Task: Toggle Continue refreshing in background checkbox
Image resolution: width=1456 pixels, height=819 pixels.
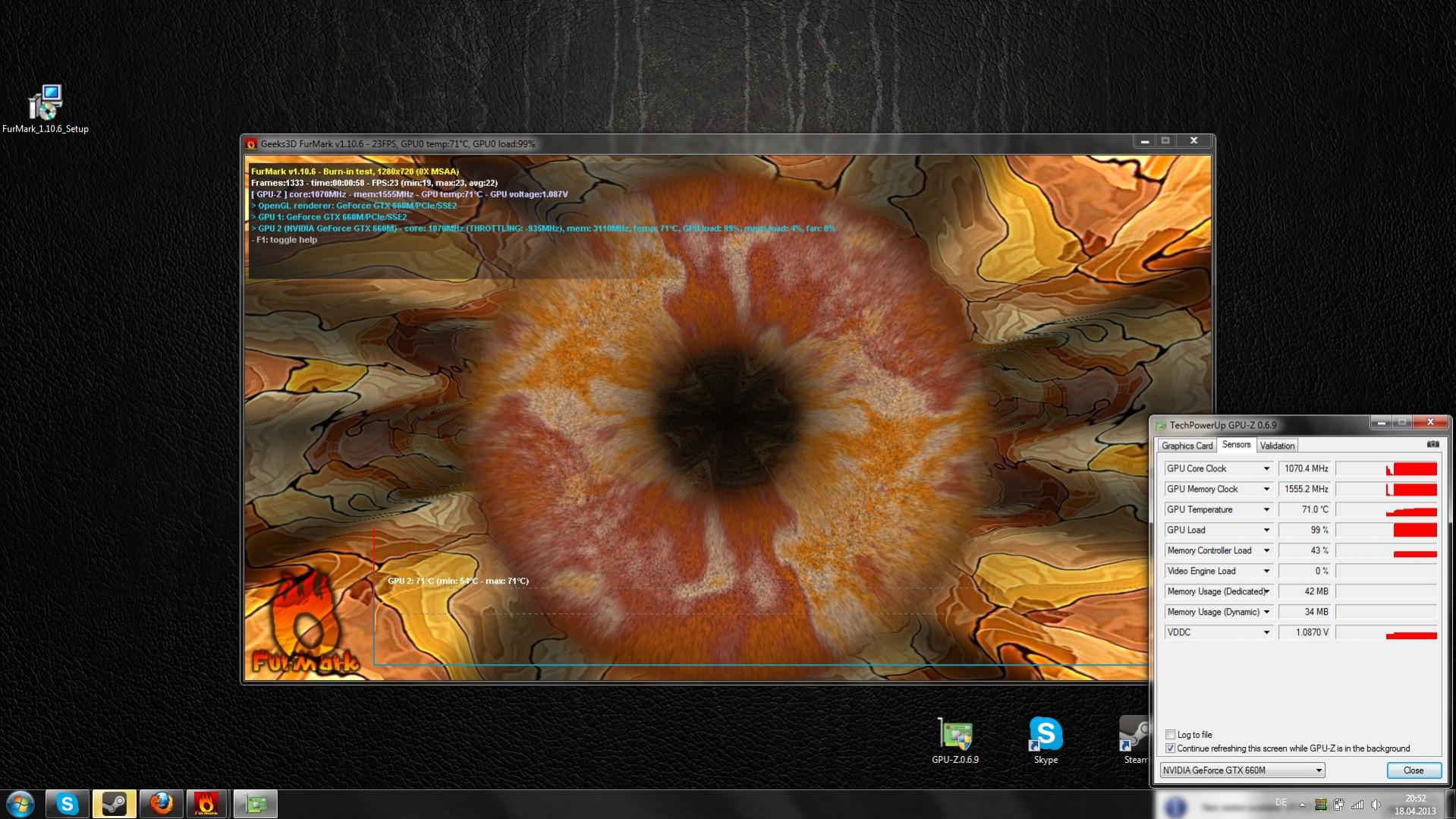Action: [x=1171, y=748]
